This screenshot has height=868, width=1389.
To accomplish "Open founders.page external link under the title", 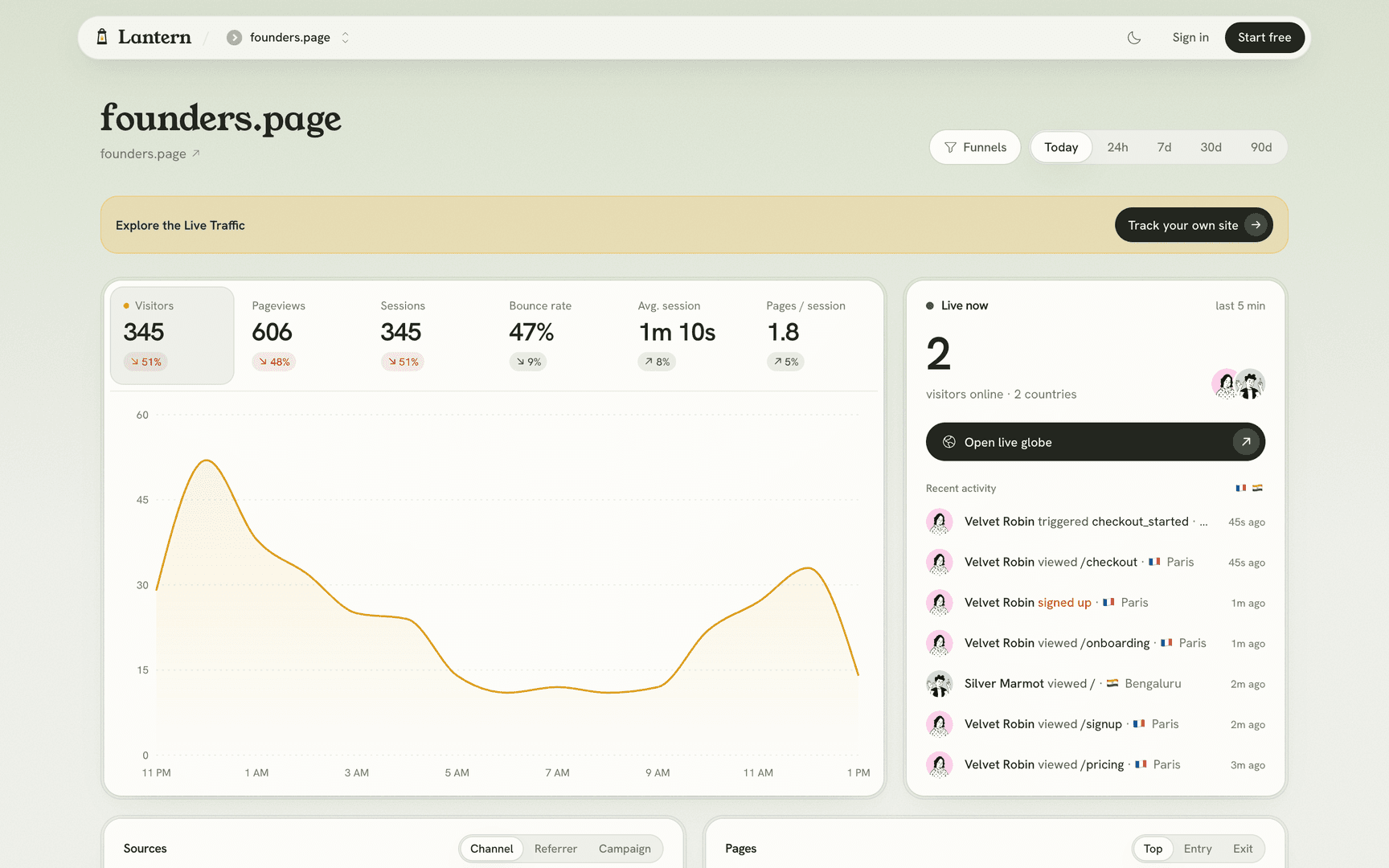I will 150,154.
